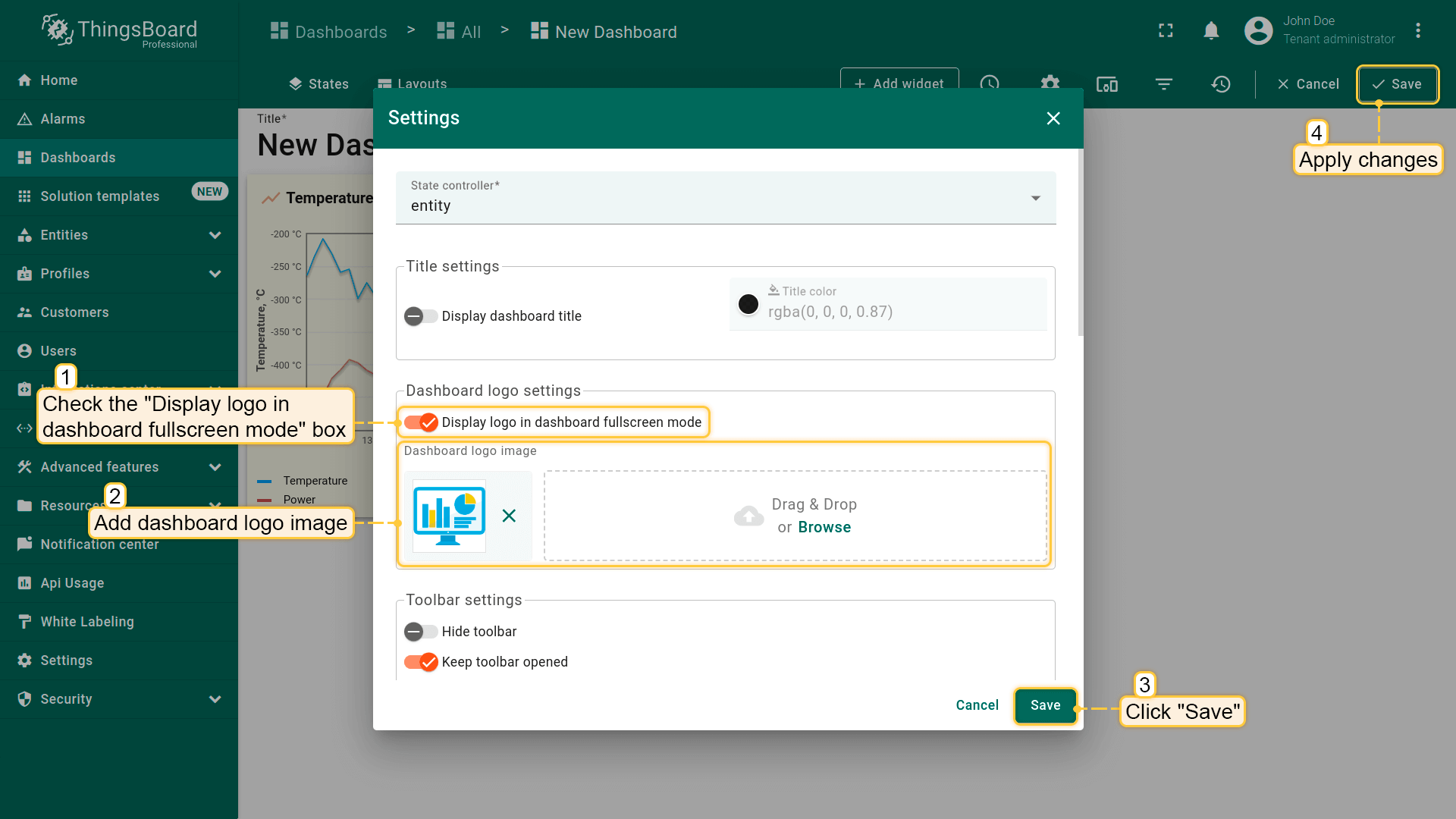Disable Display logo in dashboard fullscreen mode
Screen dimensions: 1456x819
click(x=421, y=422)
